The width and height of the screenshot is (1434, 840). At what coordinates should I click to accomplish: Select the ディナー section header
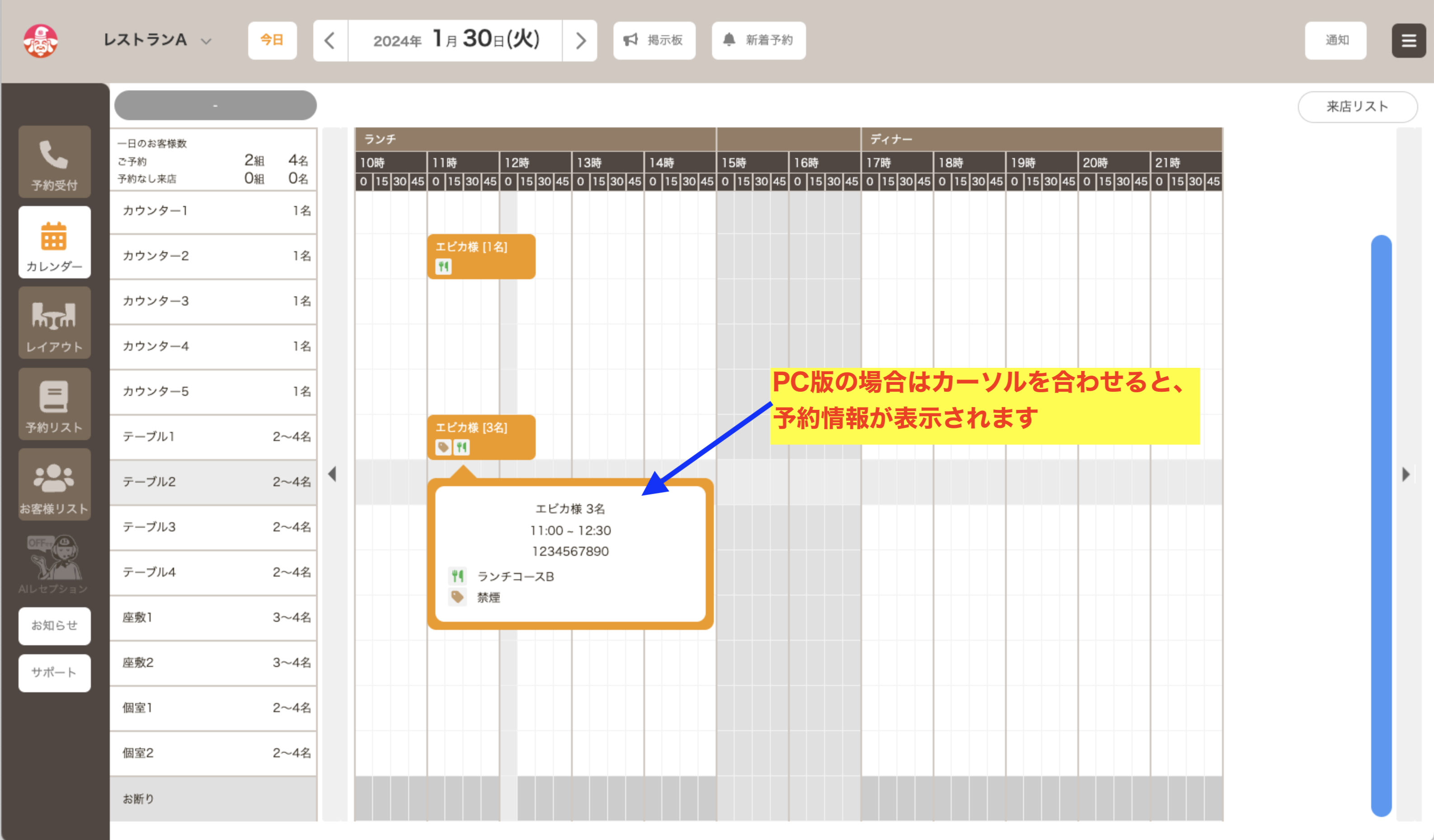click(1041, 139)
